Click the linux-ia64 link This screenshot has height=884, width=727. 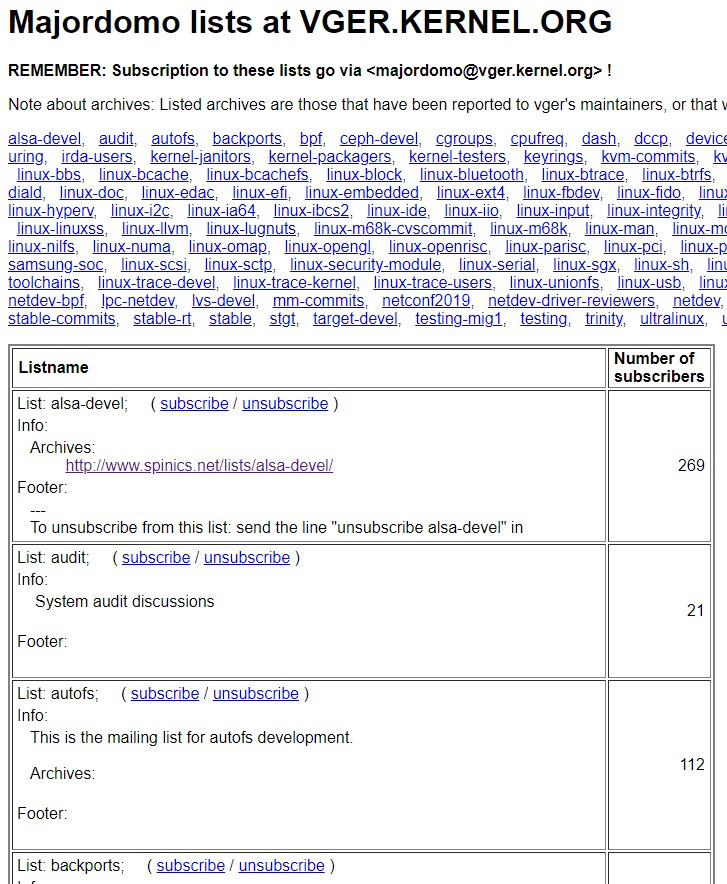click(x=221, y=211)
